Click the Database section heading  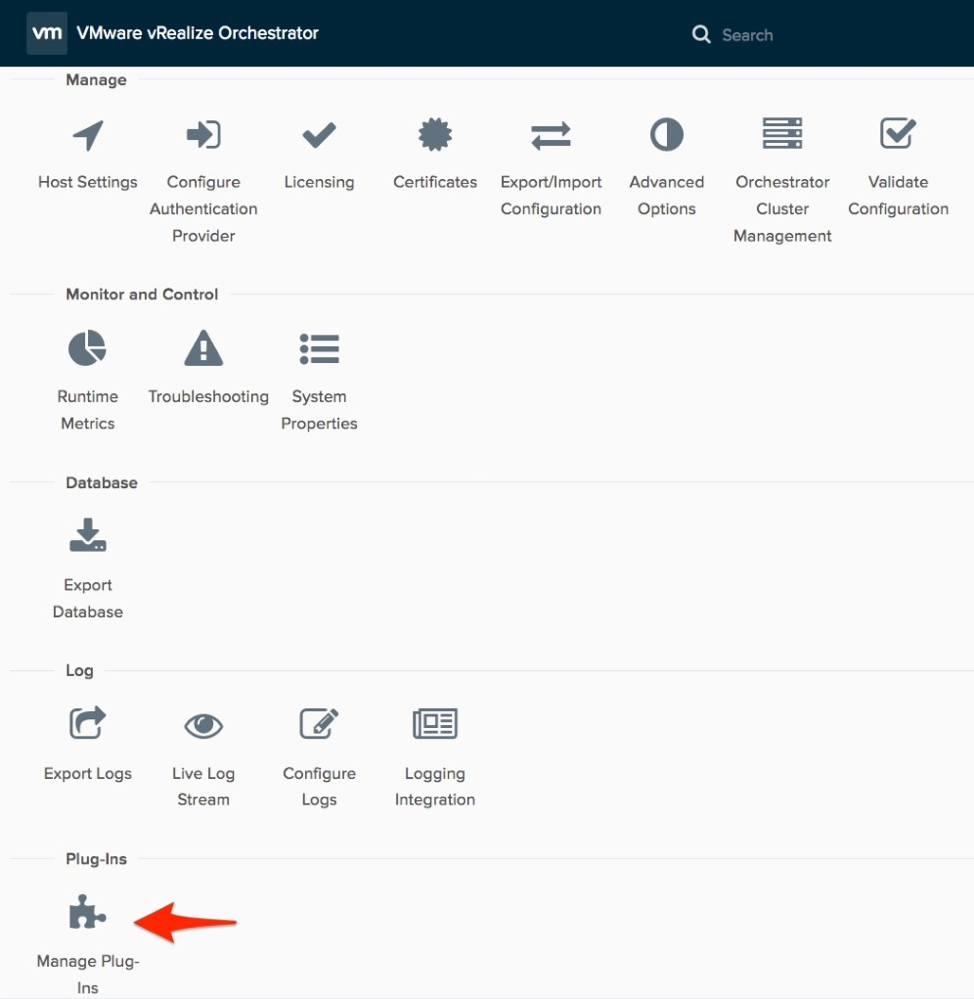coord(102,482)
